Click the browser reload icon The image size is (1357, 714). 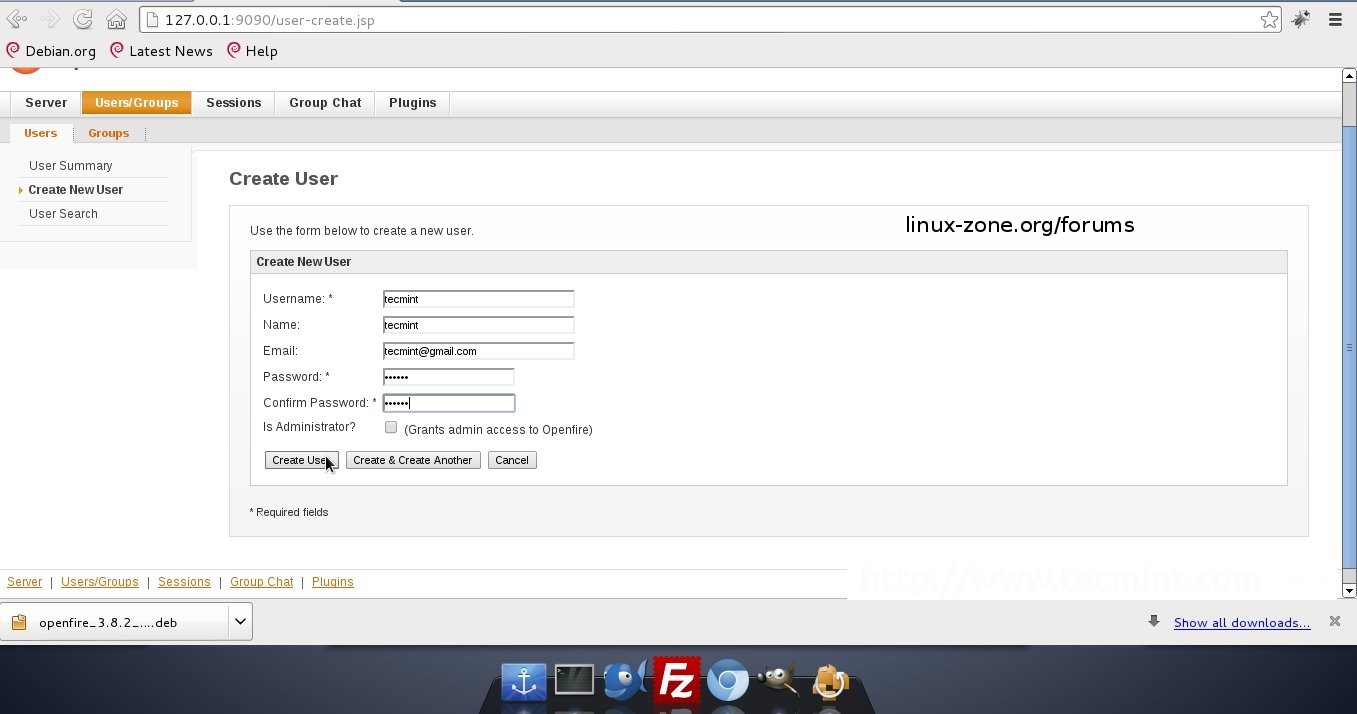(x=83, y=19)
